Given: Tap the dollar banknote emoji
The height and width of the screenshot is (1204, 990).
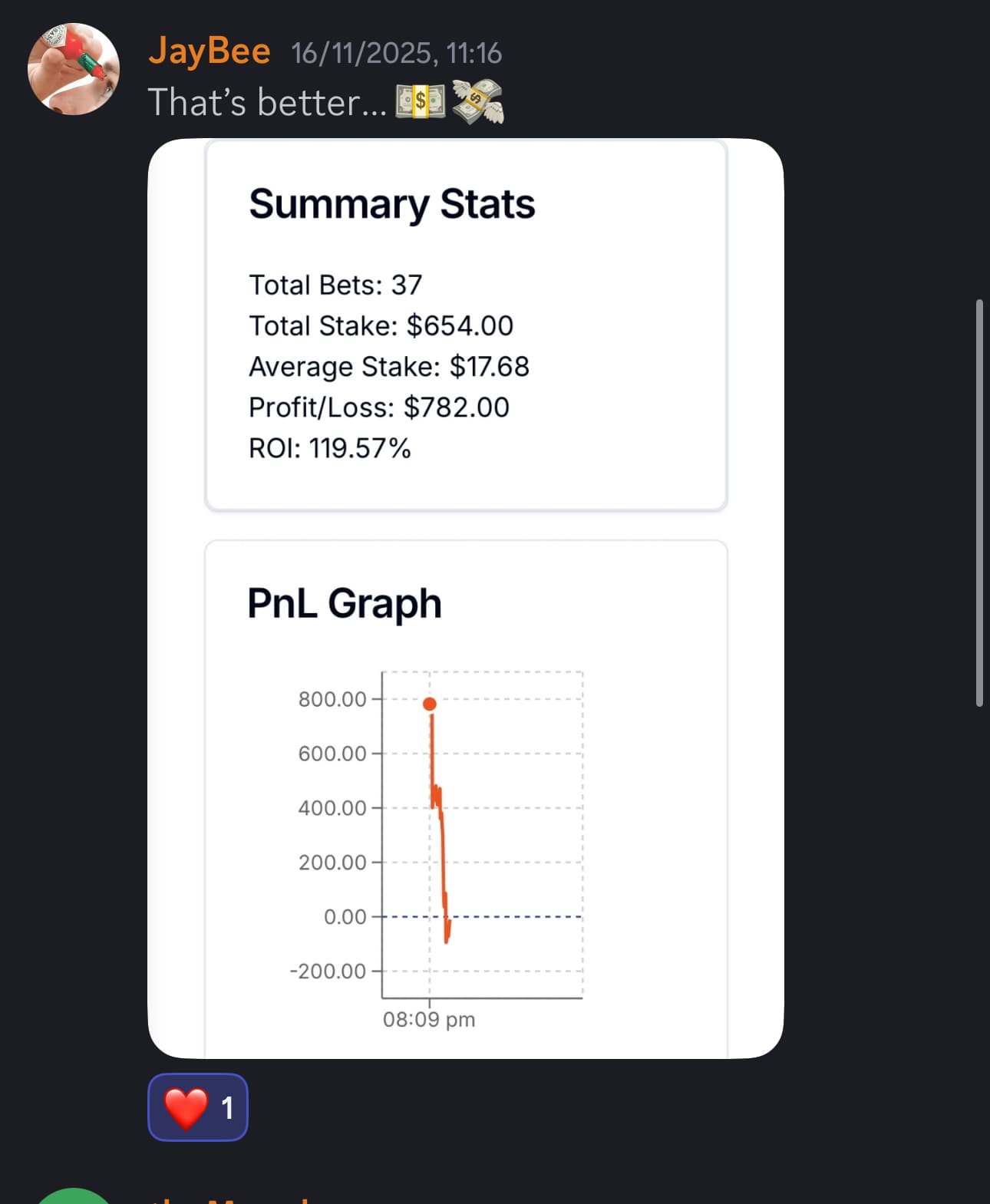Looking at the screenshot, I should pyautogui.click(x=420, y=102).
